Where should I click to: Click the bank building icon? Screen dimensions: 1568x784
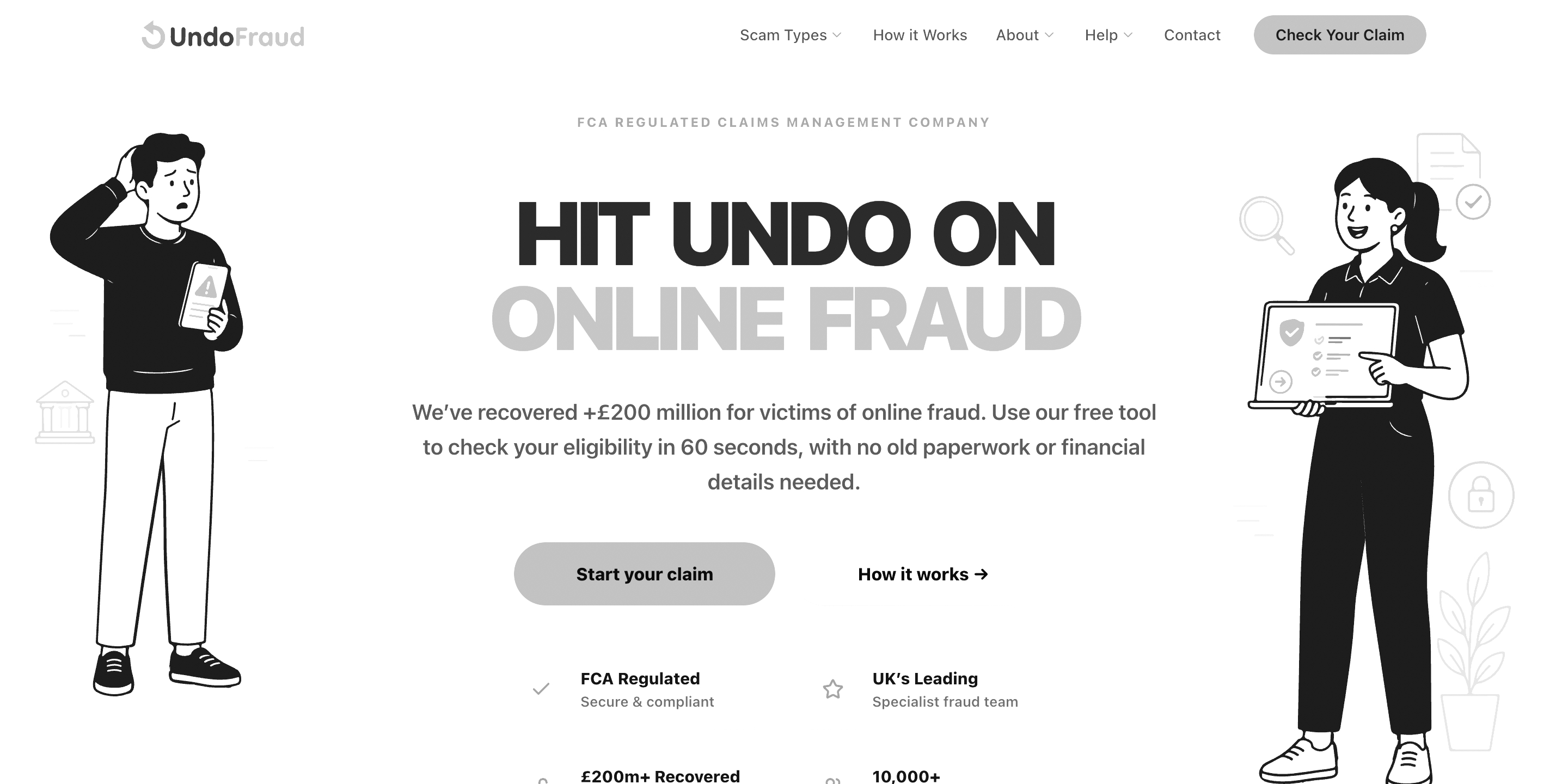(65, 413)
